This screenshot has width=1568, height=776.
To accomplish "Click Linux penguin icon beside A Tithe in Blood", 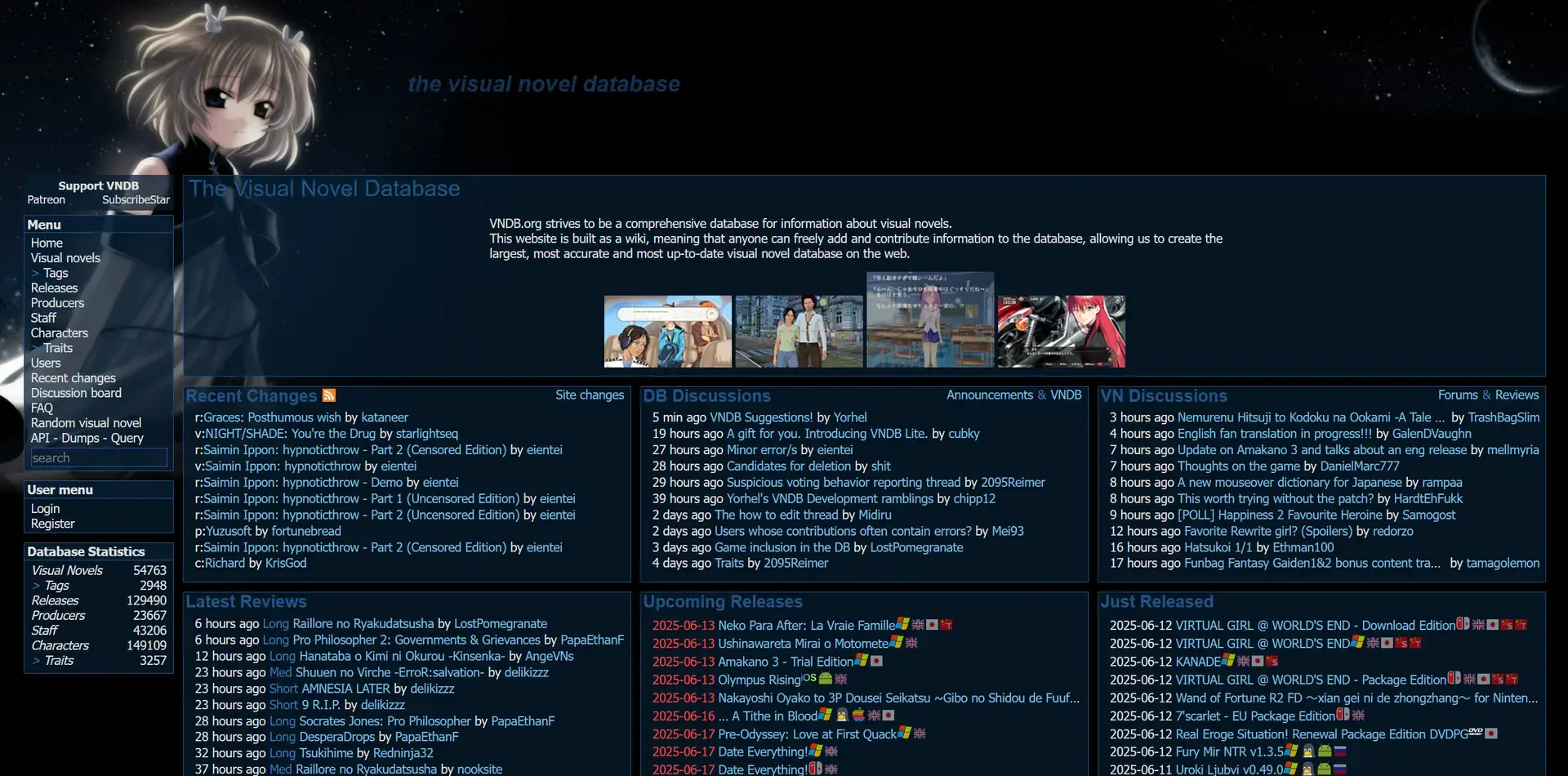I will point(842,715).
